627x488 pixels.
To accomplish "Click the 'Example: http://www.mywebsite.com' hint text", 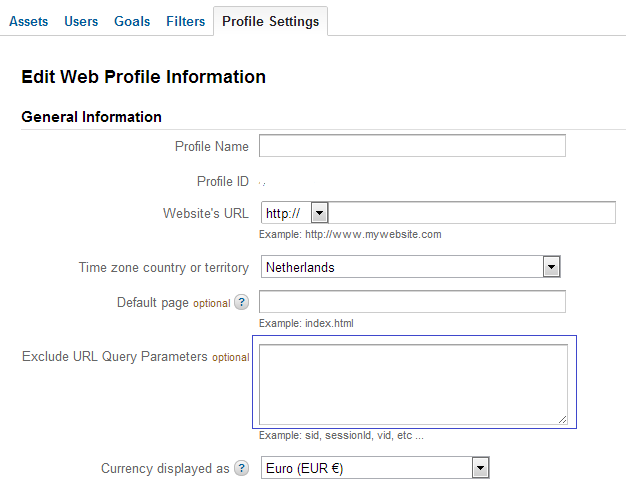I will click(x=350, y=234).
